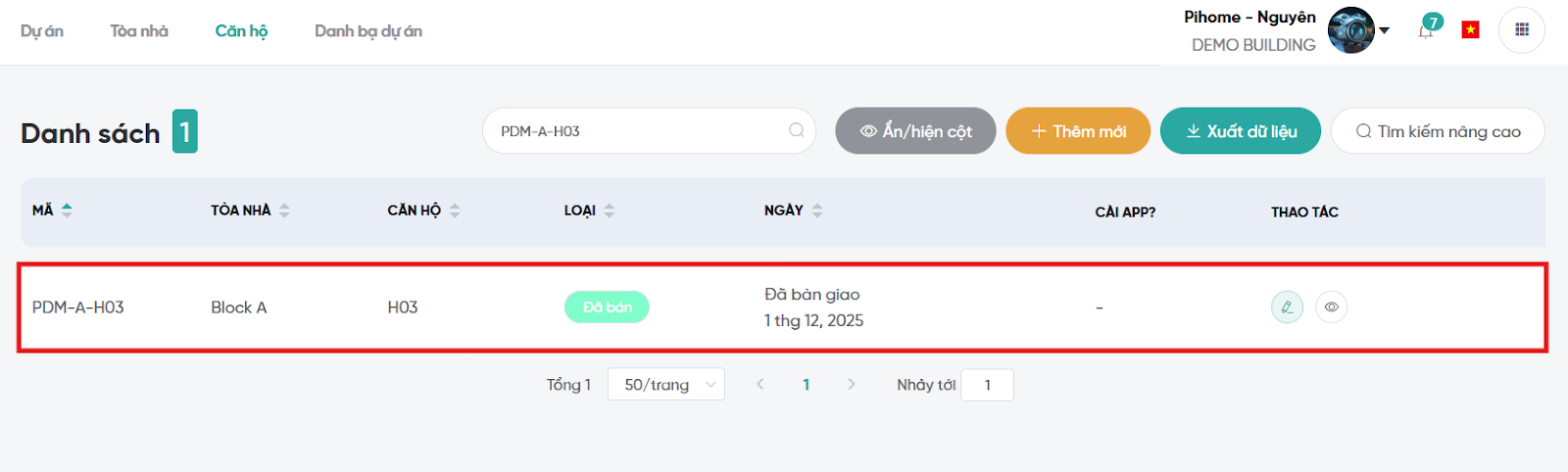Click Xuất dữ liệu export button
Screen dimensions: 1568x472
[1241, 131]
